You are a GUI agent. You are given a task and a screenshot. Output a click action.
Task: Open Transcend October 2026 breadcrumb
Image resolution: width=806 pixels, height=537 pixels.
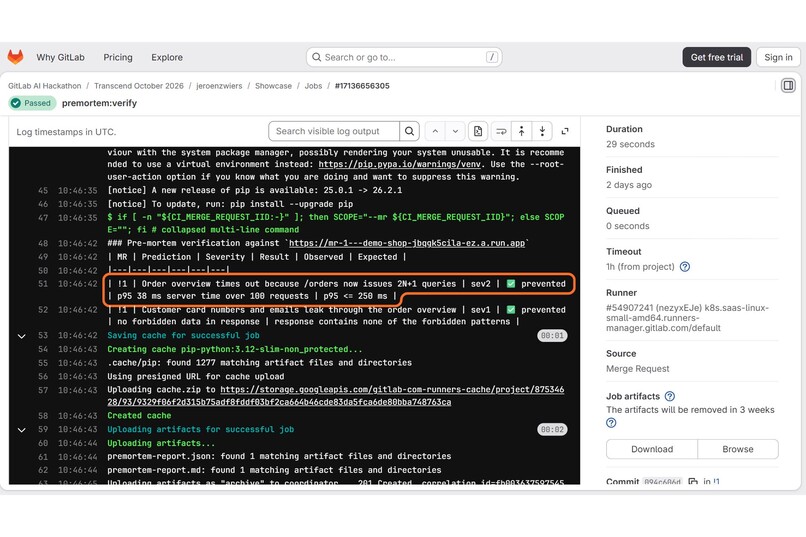click(x=139, y=86)
